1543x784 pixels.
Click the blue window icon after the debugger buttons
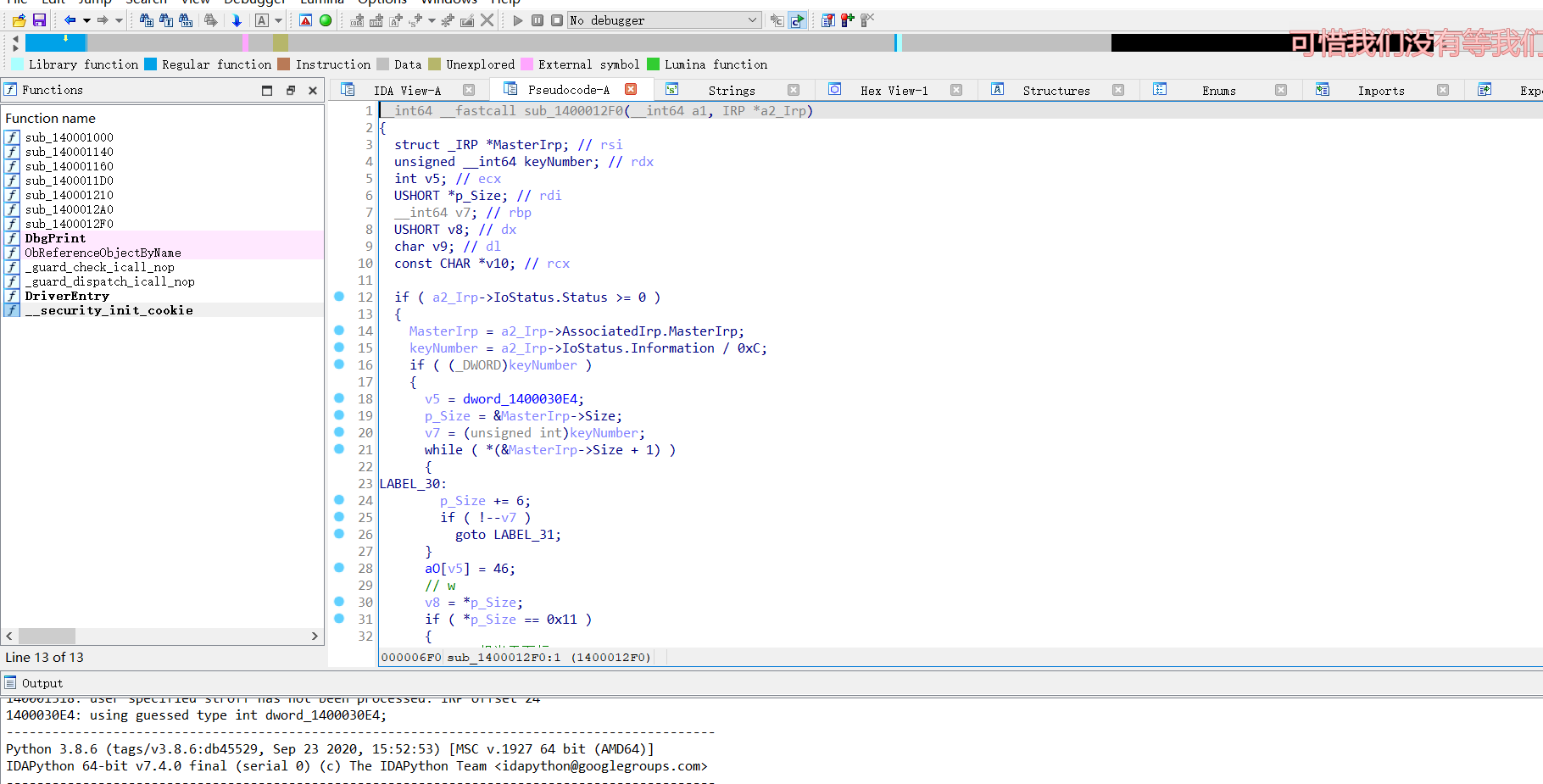point(828,20)
